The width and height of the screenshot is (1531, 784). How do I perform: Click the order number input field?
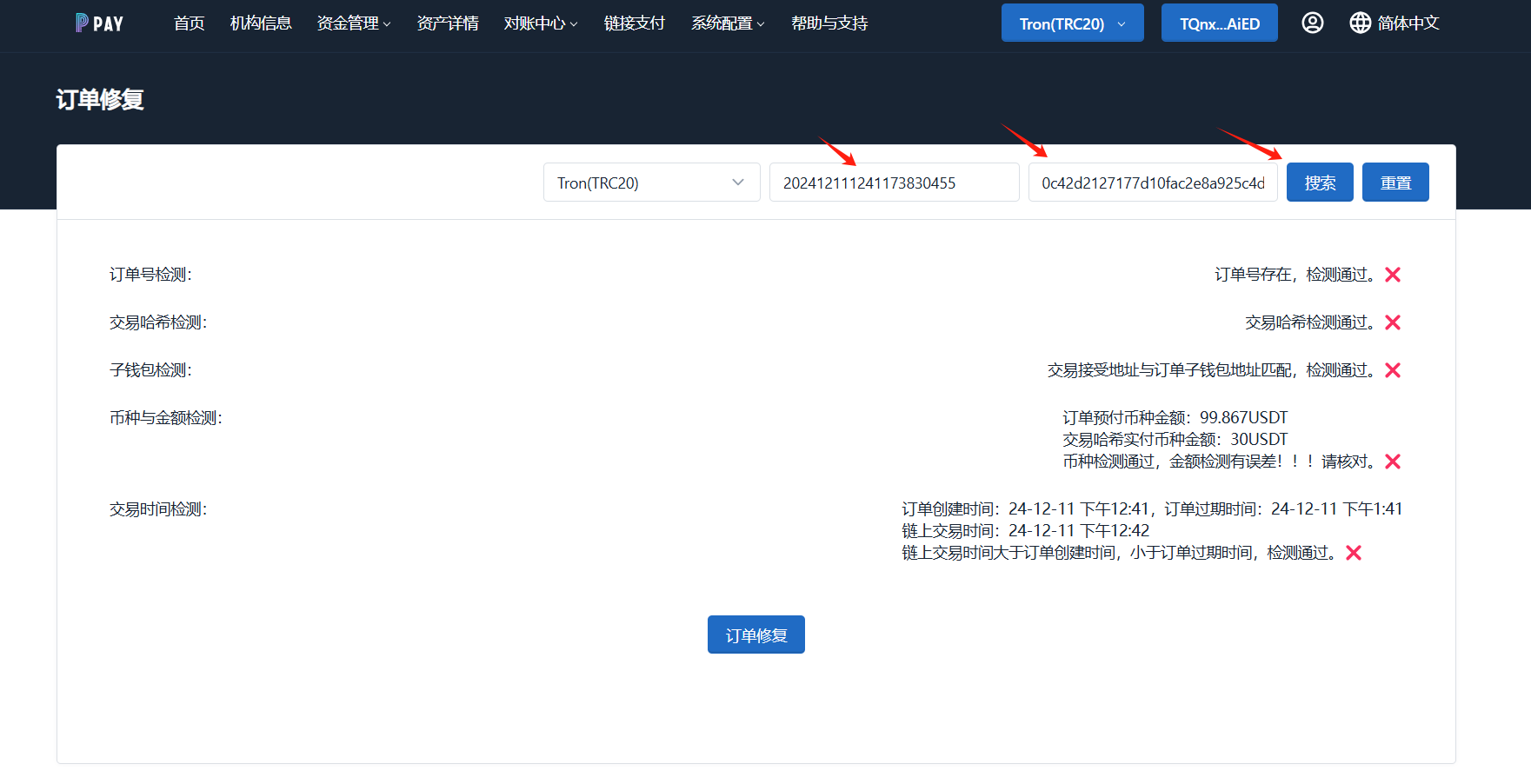894,183
